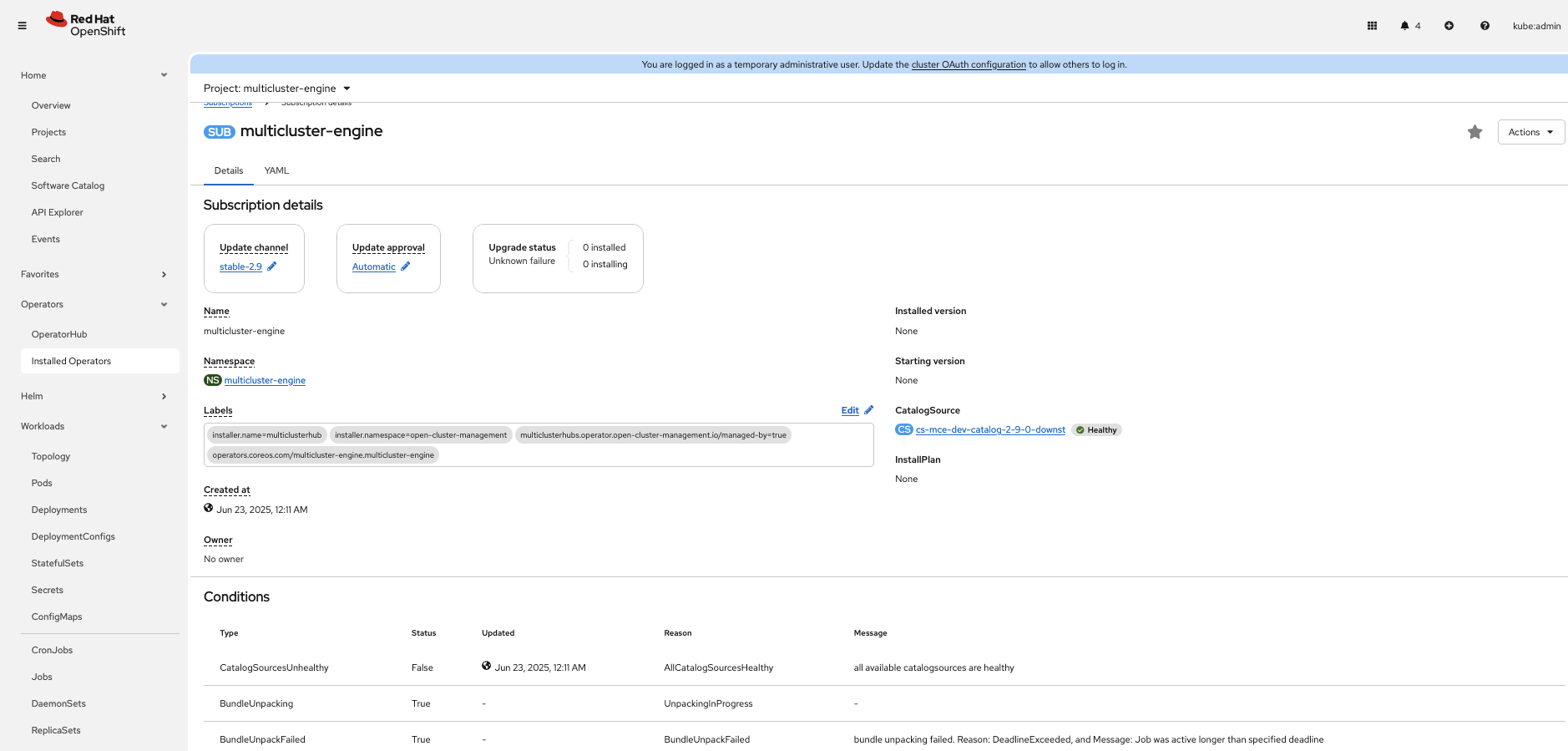Viewport: 1568px width, 751px height.
Task: Click the managed-by=true label chip
Action: pyautogui.click(x=653, y=435)
